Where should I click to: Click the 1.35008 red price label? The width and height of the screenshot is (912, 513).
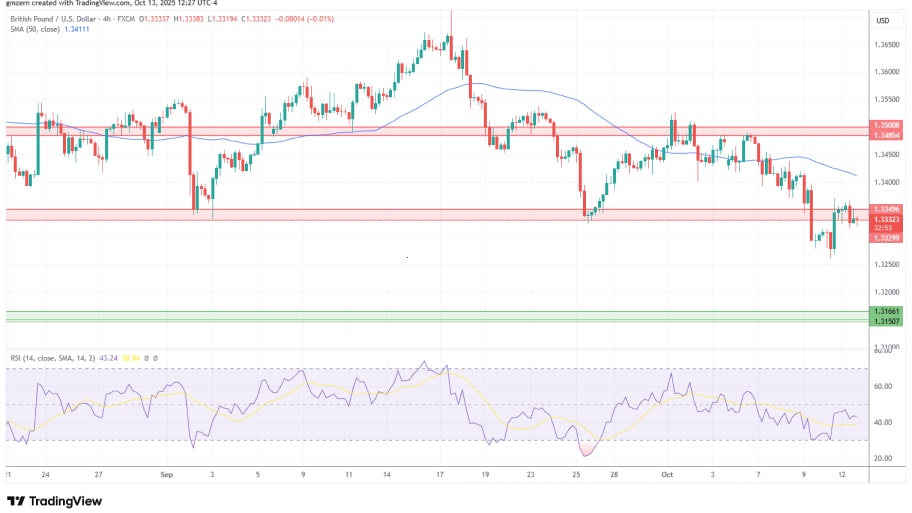886,127
